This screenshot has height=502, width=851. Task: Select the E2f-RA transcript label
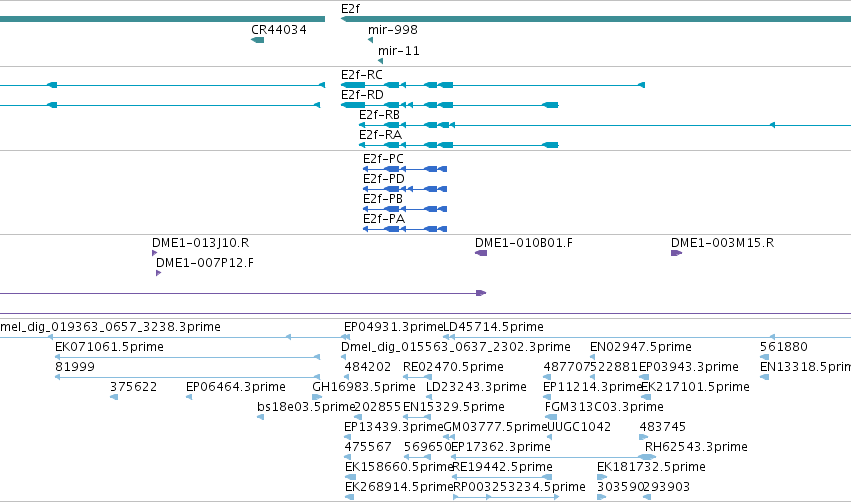coord(380,135)
